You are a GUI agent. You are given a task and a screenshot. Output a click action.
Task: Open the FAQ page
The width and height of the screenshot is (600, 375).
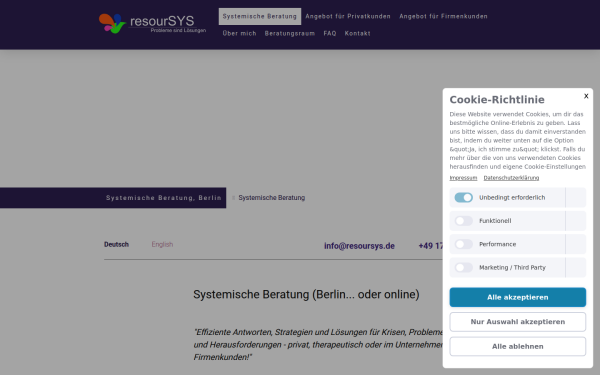[330, 33]
